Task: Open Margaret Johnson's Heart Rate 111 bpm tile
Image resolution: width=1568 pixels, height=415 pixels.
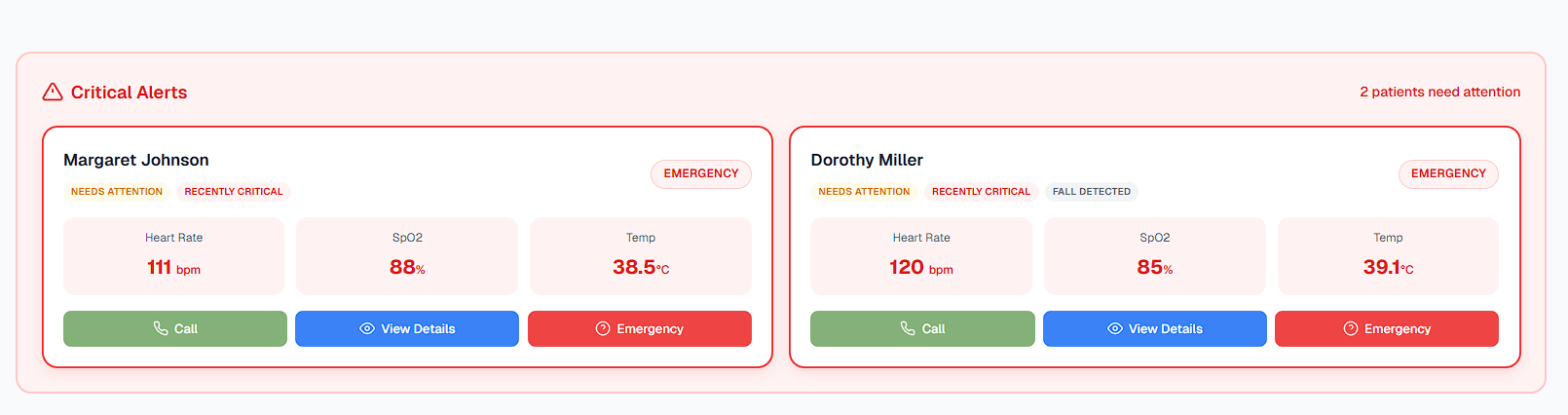Action: tap(173, 255)
